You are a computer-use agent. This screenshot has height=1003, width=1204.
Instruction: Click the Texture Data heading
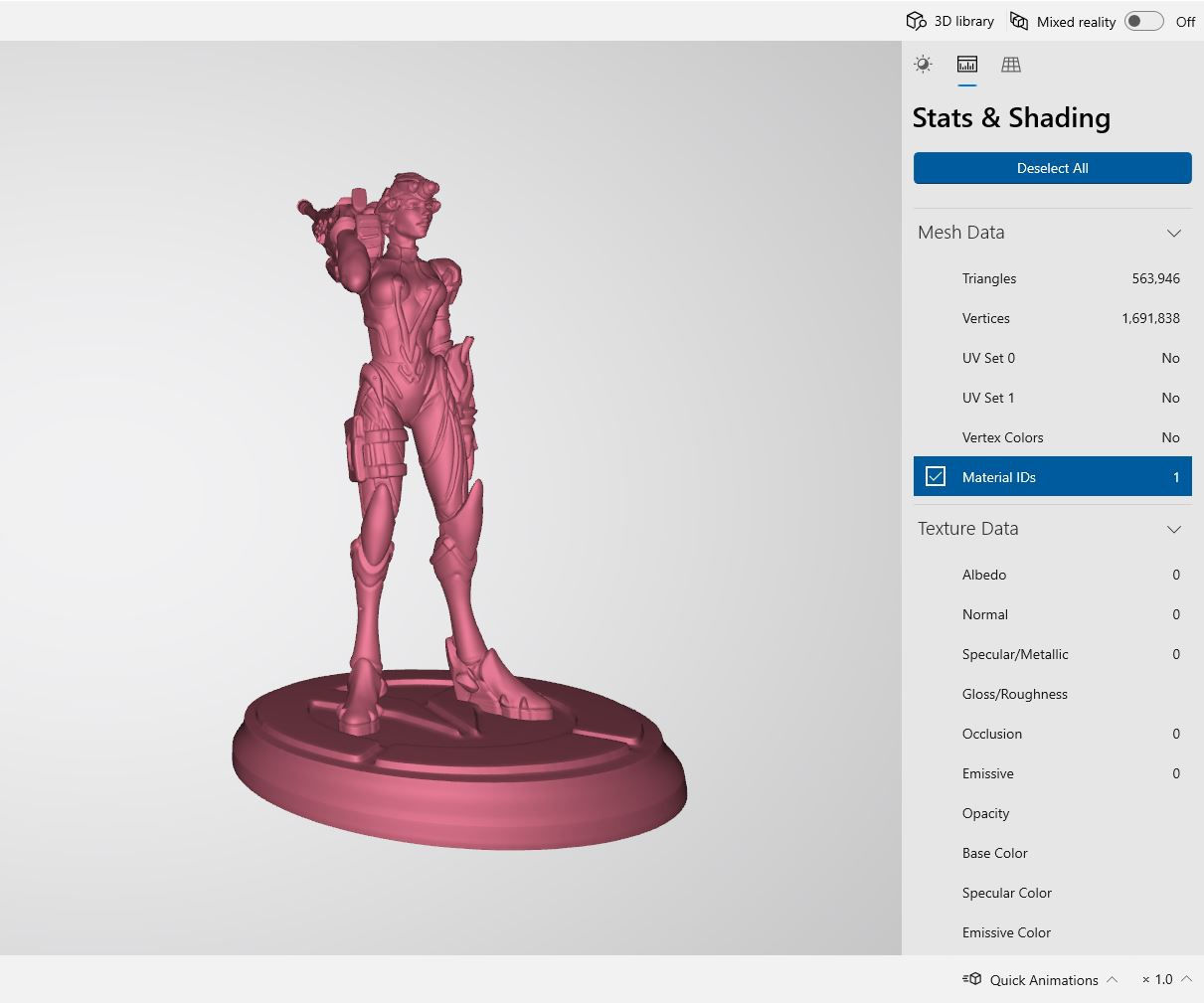(x=967, y=529)
